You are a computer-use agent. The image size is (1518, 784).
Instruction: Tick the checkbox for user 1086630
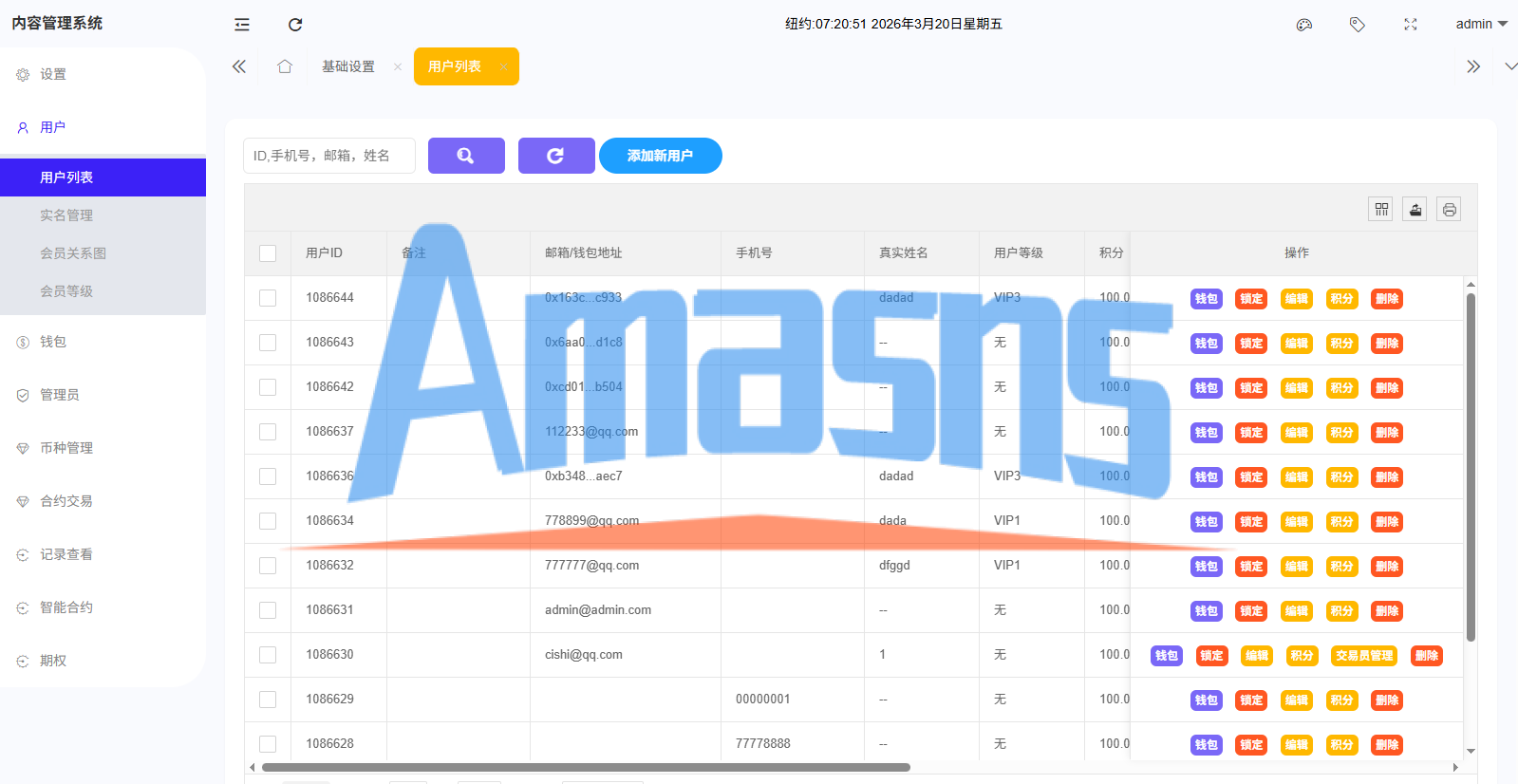pyautogui.click(x=268, y=655)
